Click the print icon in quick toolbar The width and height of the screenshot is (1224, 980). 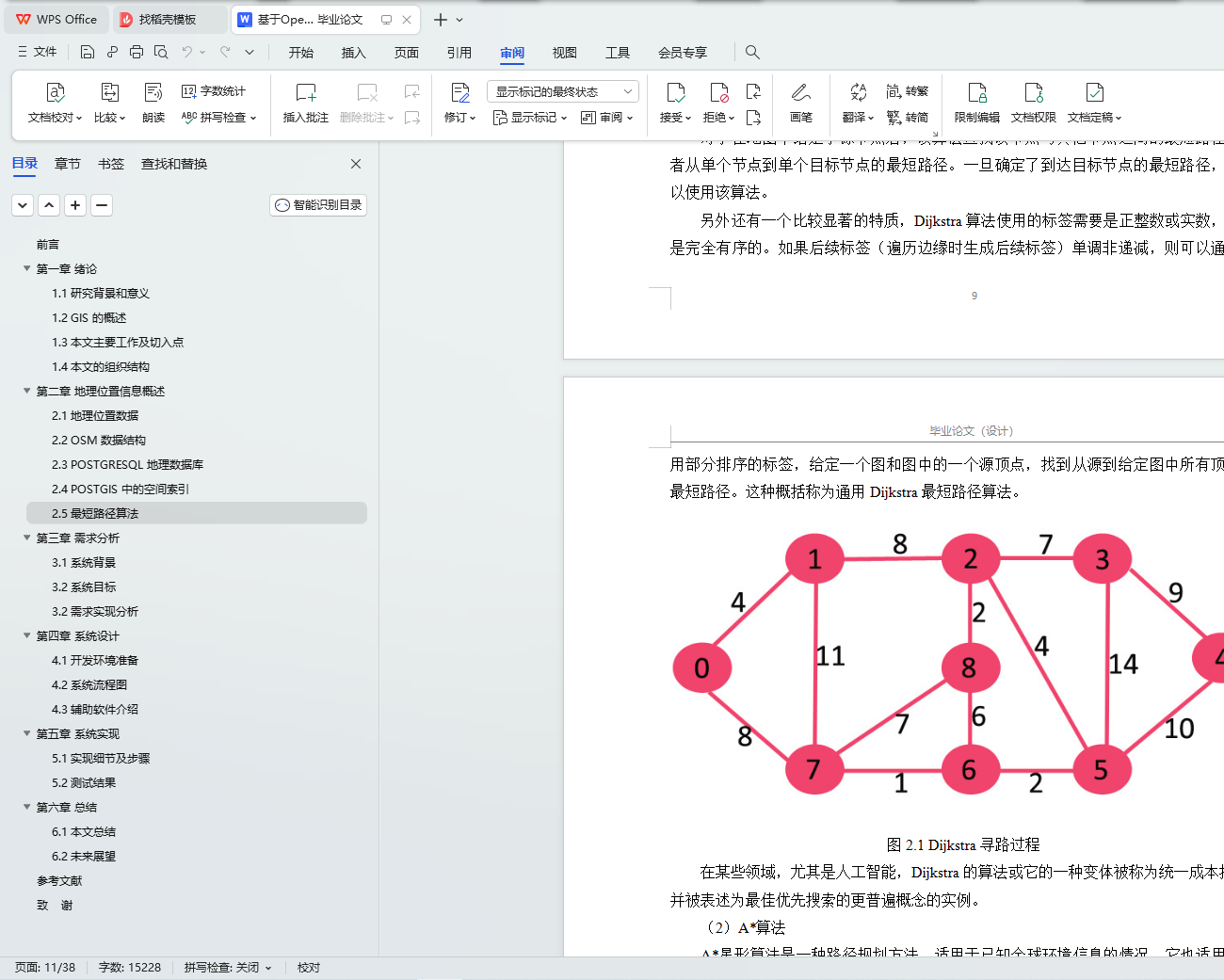click(137, 52)
